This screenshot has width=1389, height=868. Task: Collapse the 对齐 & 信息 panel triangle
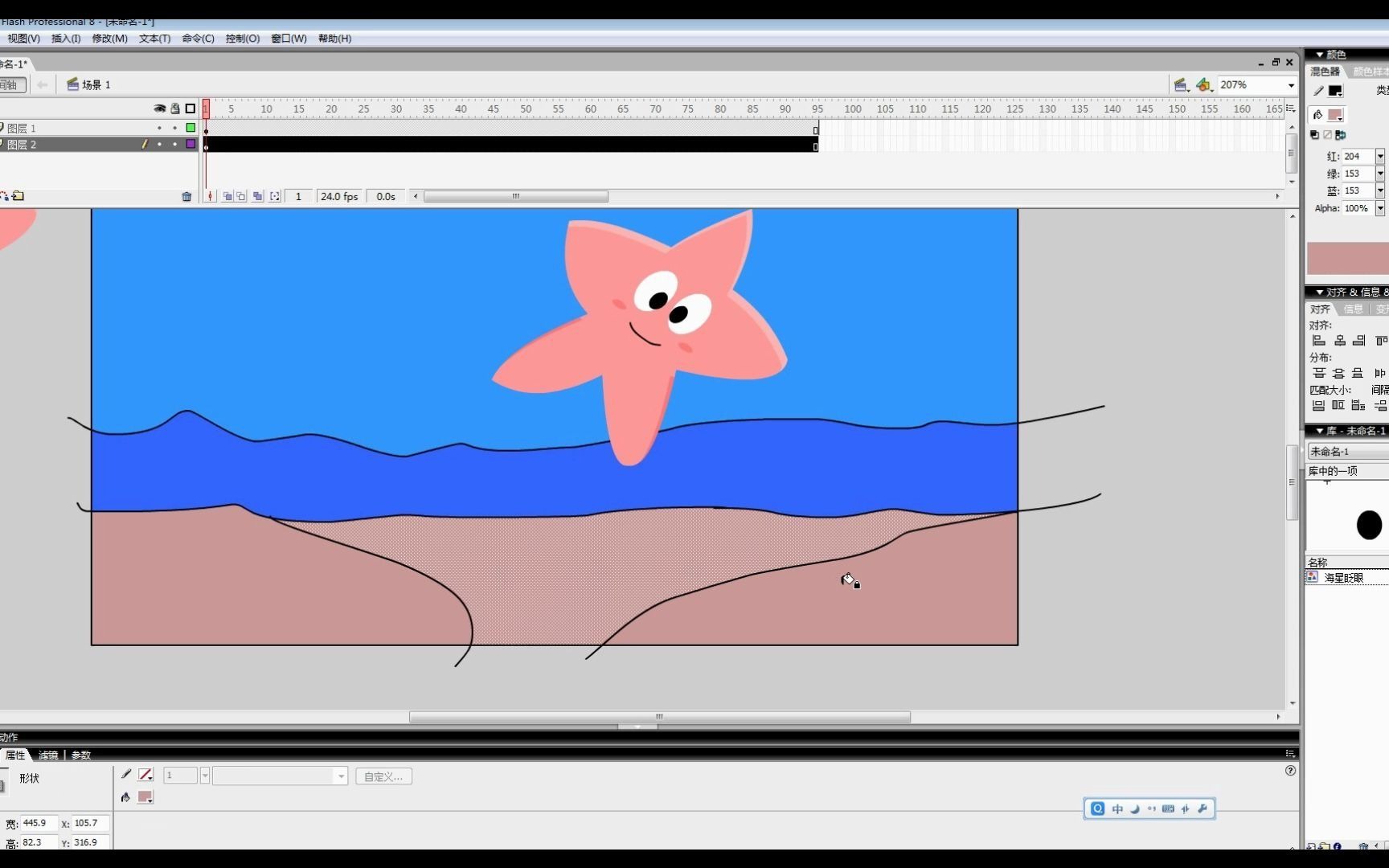pyautogui.click(x=1319, y=292)
